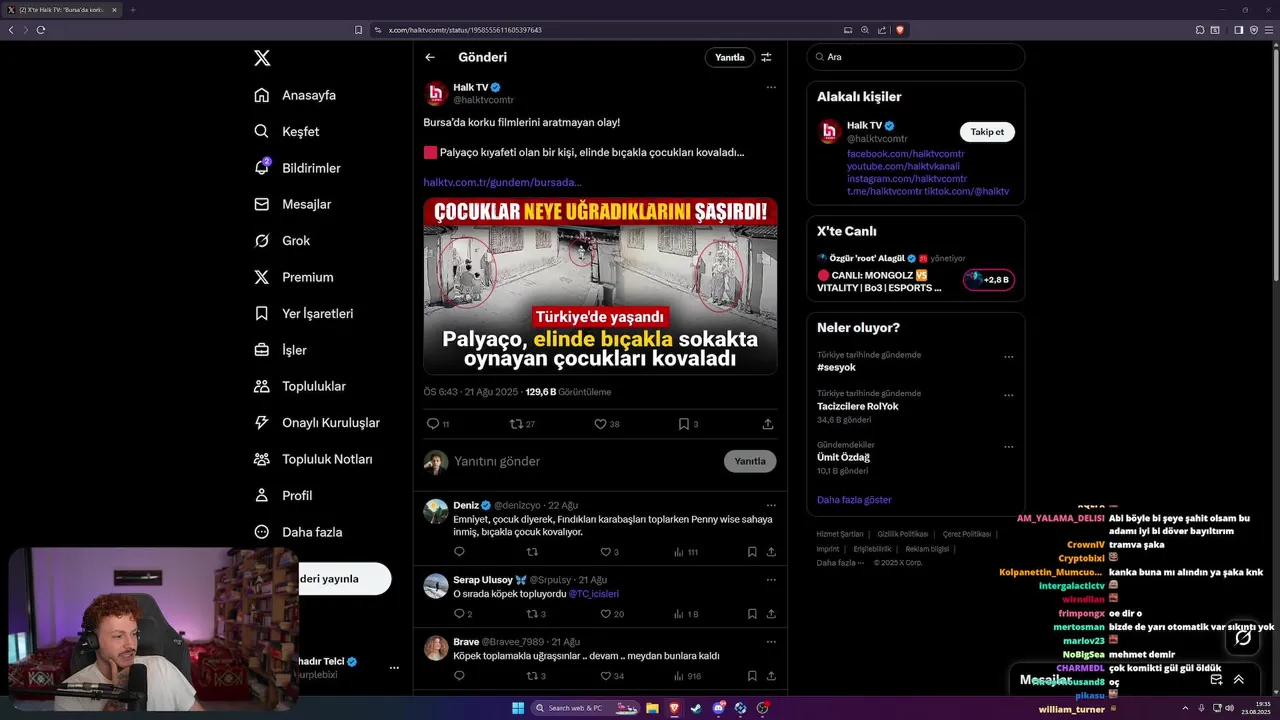
Task: Open Topluluklar communities
Action: 299,386
